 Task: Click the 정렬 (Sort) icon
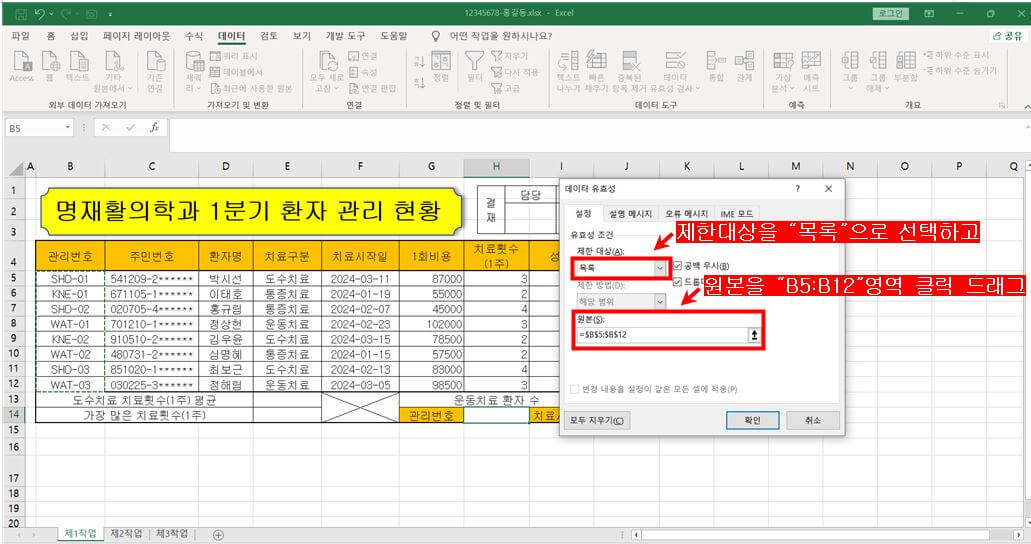click(x=441, y=66)
